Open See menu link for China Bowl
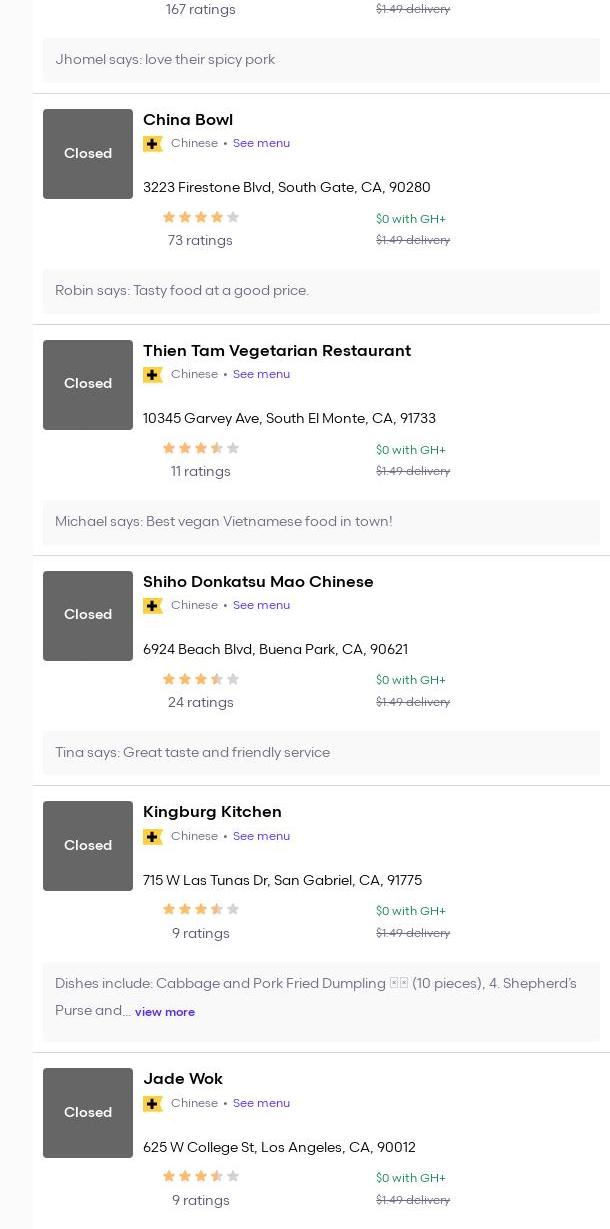 [261, 143]
